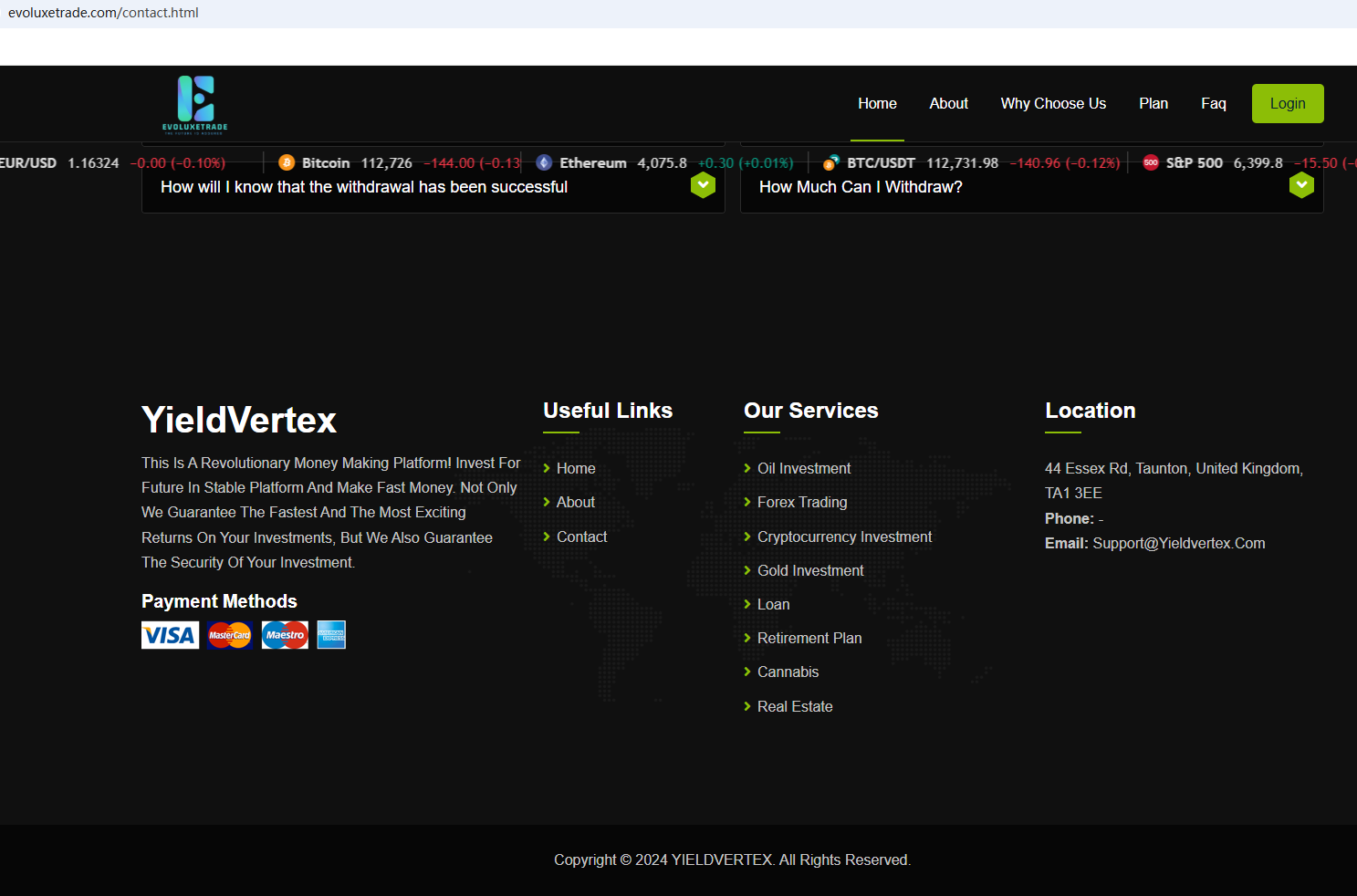Screen dimensions: 1357x896
Task: Click the S&P 500 ticker icon
Action: coord(1151,162)
